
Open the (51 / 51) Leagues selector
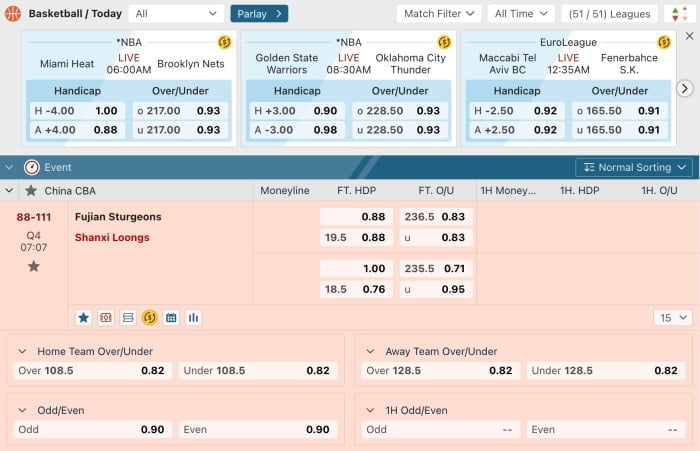(609, 14)
